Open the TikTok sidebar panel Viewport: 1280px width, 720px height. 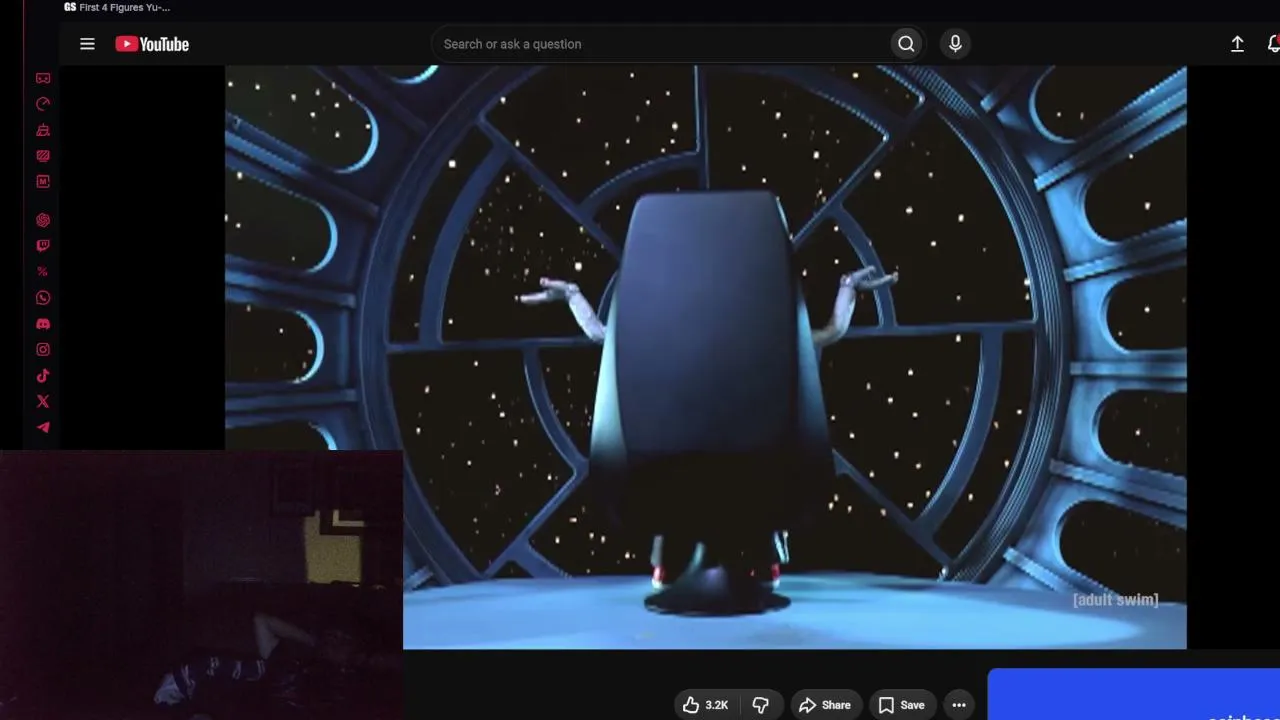click(x=43, y=376)
